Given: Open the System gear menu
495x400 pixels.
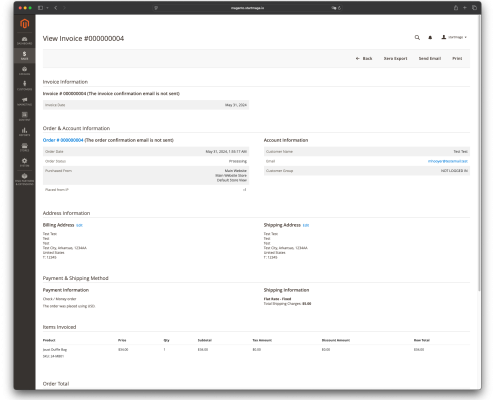Looking at the screenshot, I should point(24,163).
